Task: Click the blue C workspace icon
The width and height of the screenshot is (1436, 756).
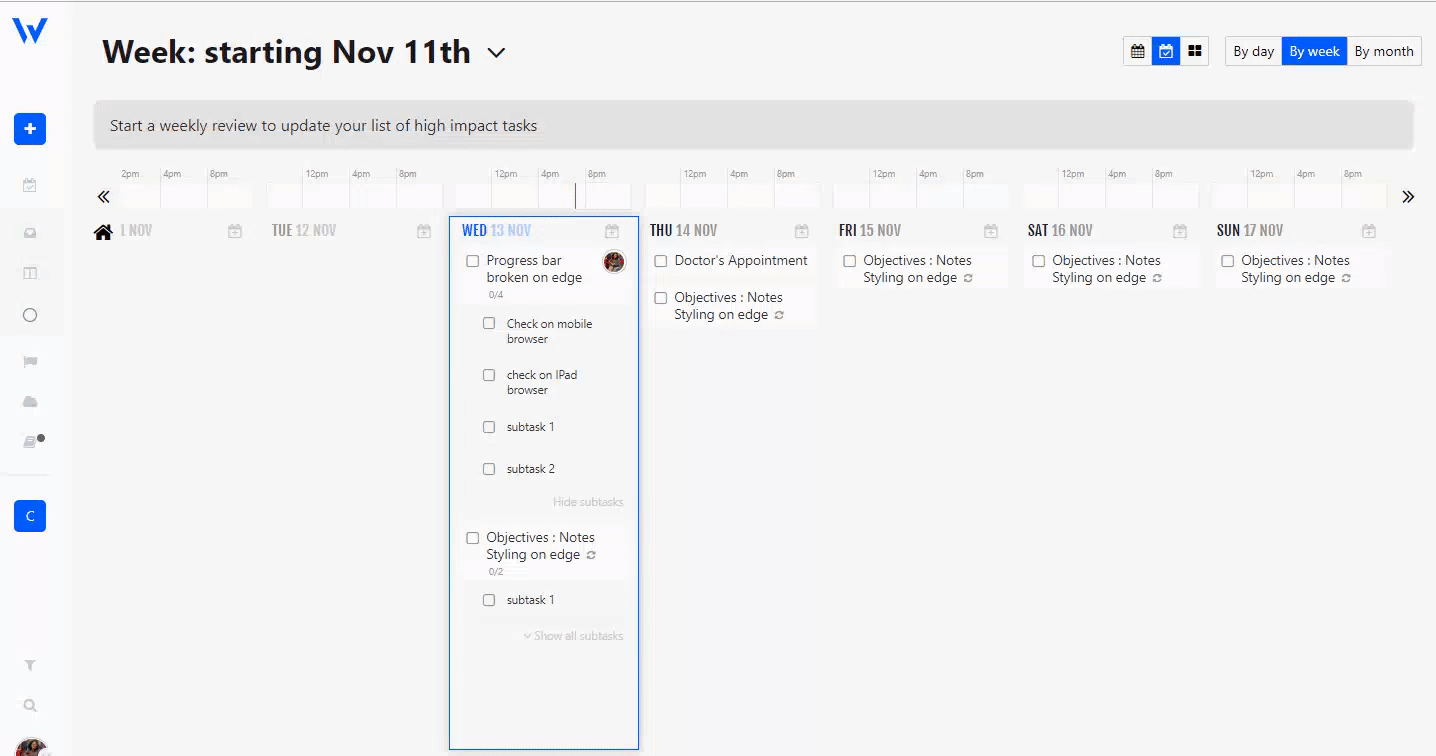Action: pyautogui.click(x=29, y=515)
